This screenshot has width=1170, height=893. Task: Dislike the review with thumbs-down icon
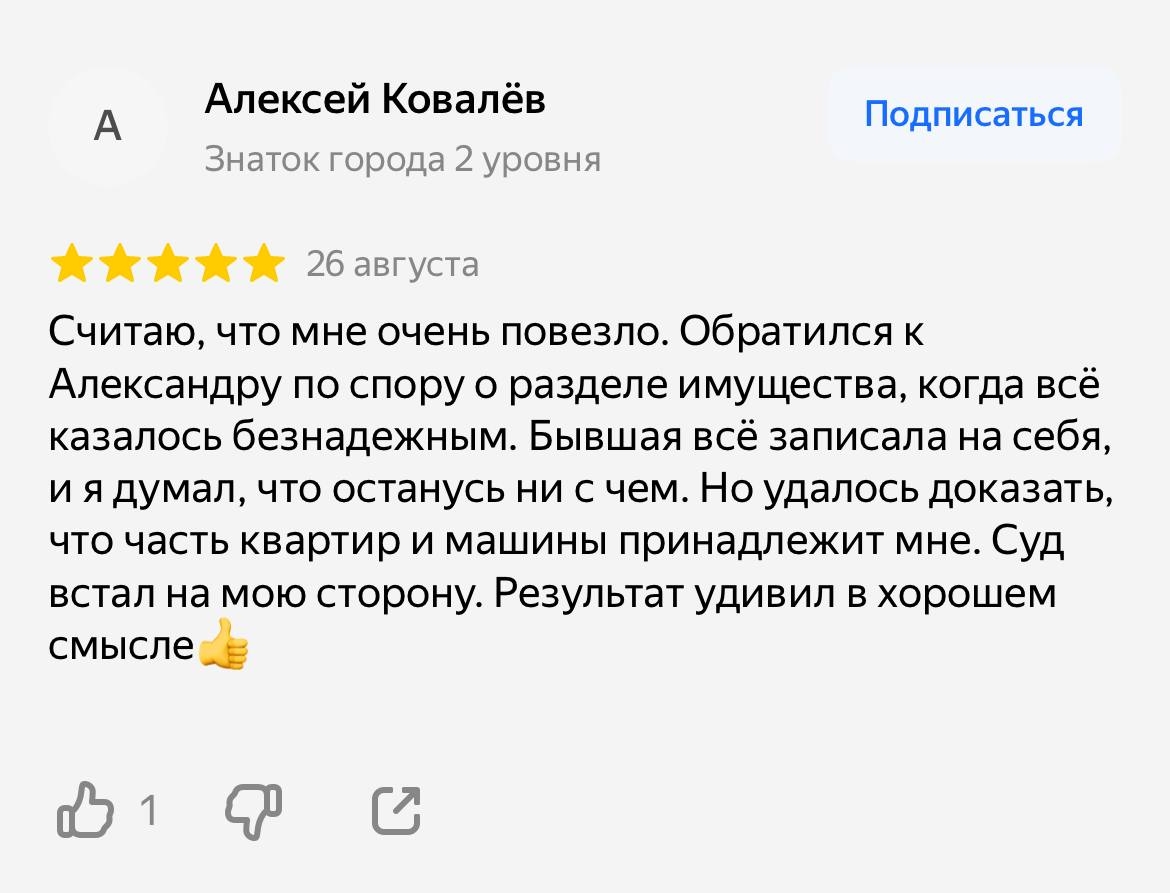252,809
